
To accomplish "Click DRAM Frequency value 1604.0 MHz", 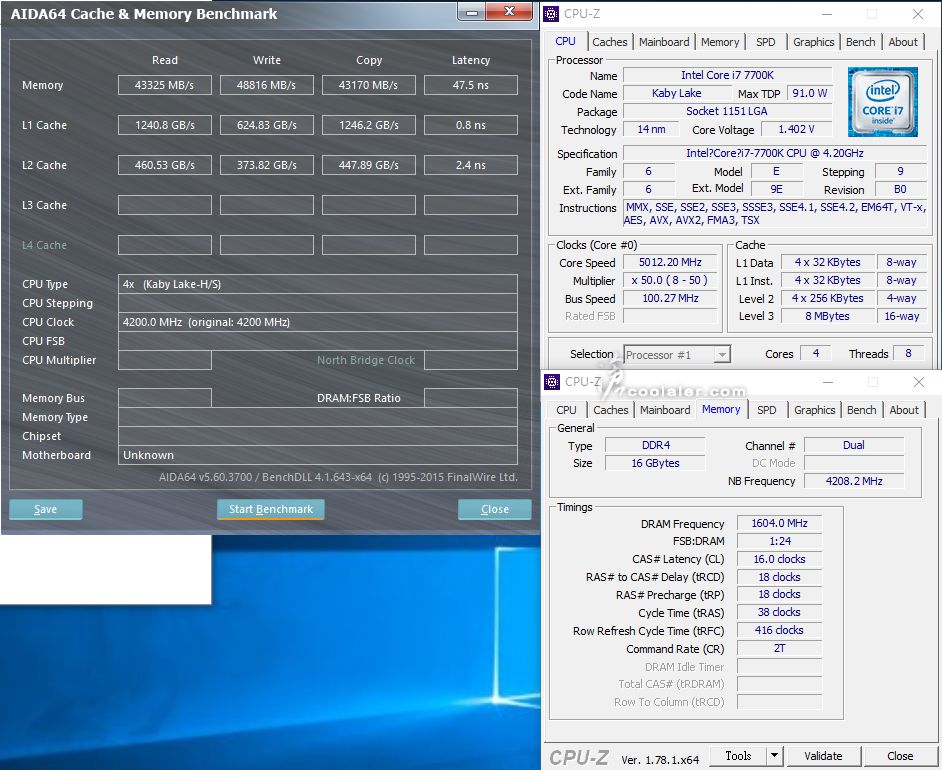I will pyautogui.click(x=779, y=523).
